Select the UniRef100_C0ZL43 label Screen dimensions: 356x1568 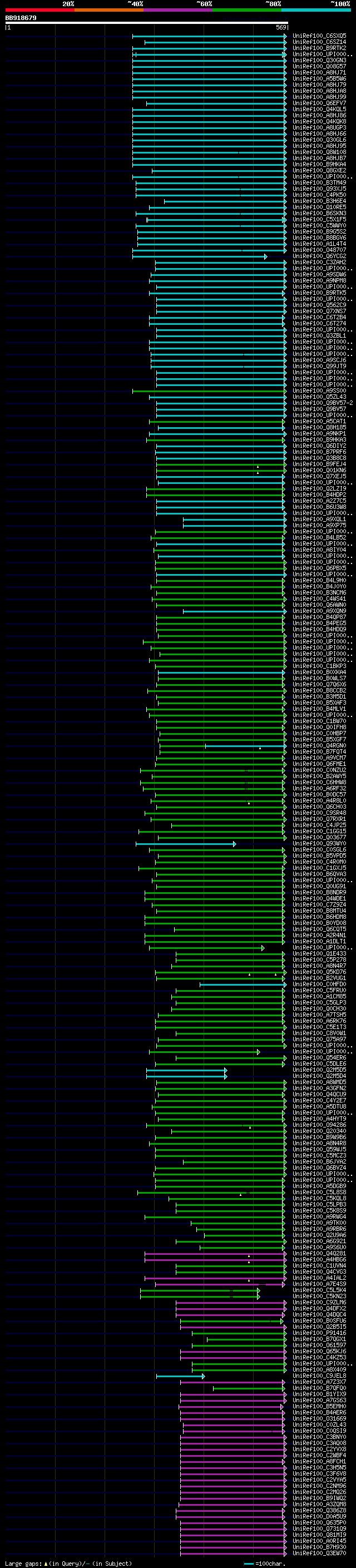pyautogui.click(x=319, y=1424)
